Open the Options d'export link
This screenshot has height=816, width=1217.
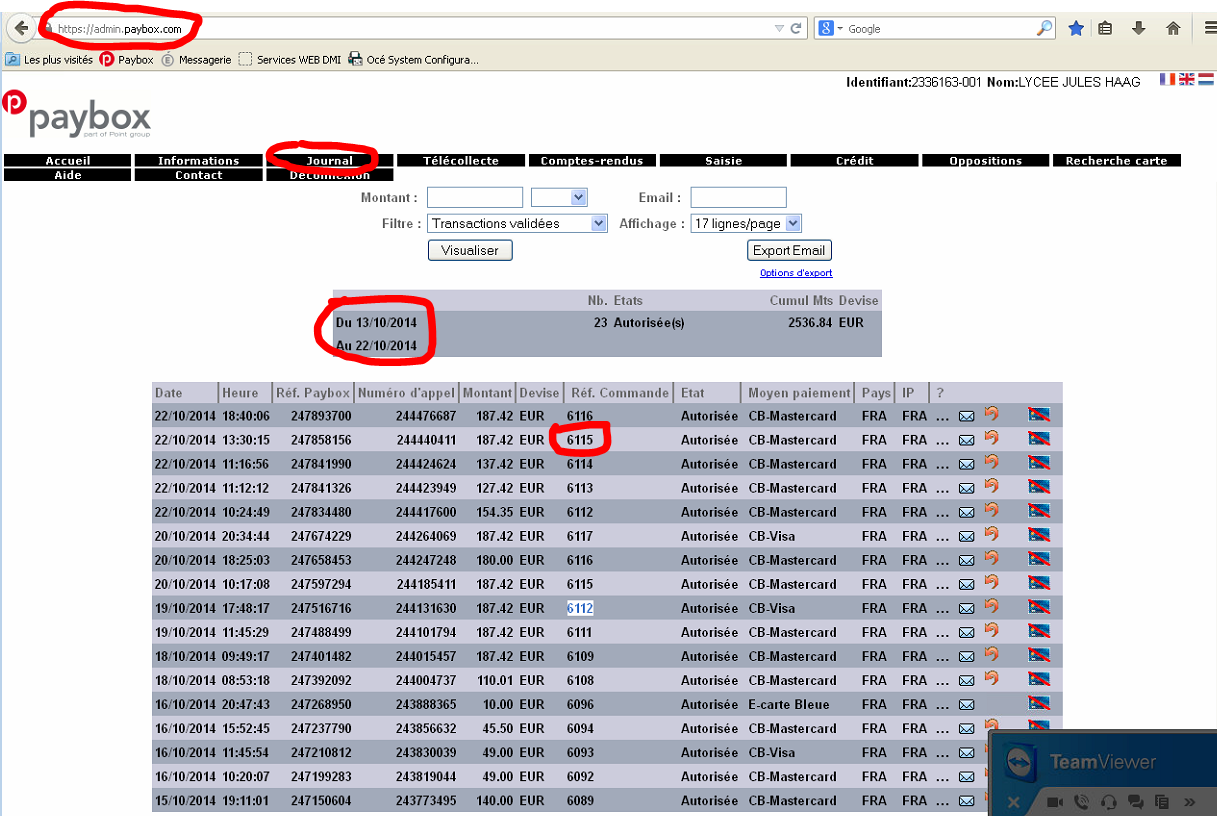click(796, 273)
